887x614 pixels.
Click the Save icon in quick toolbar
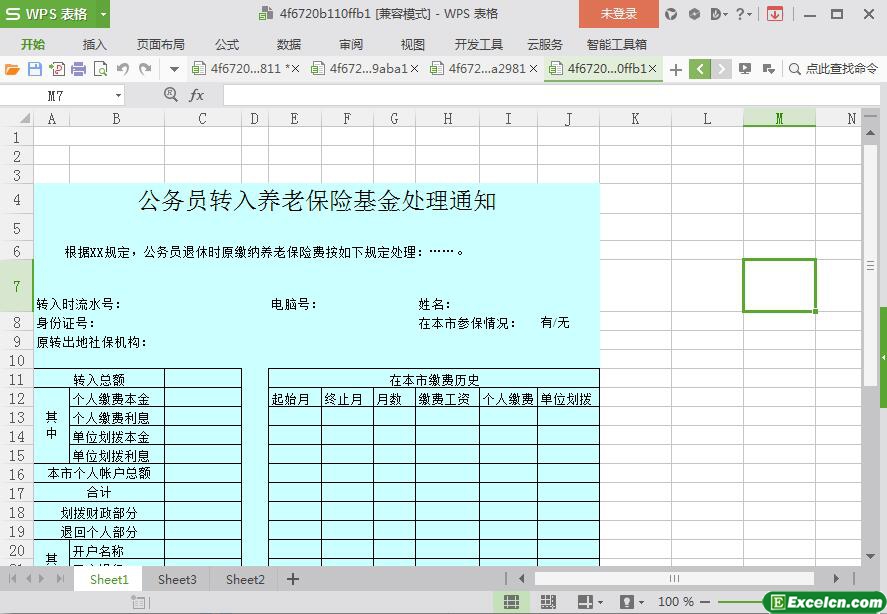coord(34,69)
